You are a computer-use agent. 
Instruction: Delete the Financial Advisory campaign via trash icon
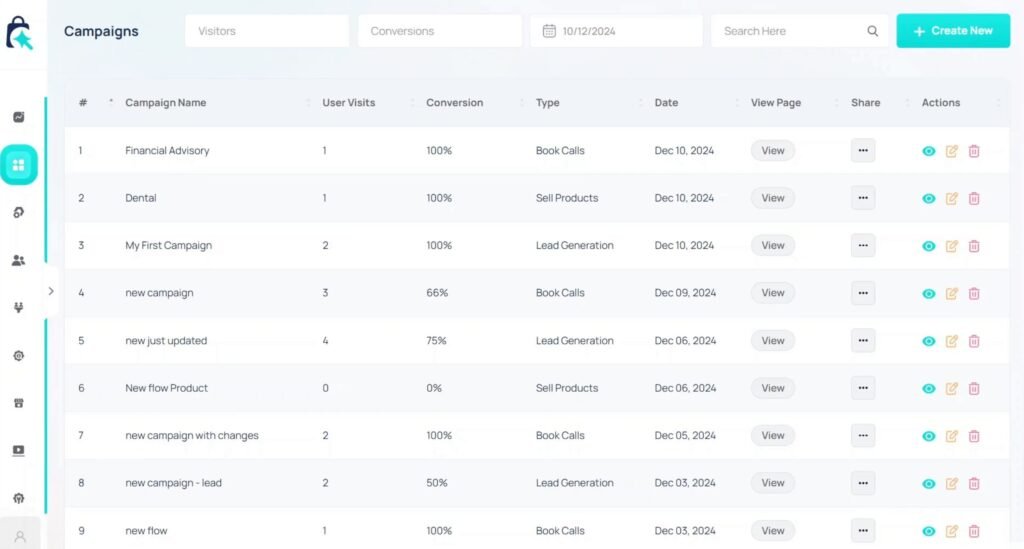974,151
